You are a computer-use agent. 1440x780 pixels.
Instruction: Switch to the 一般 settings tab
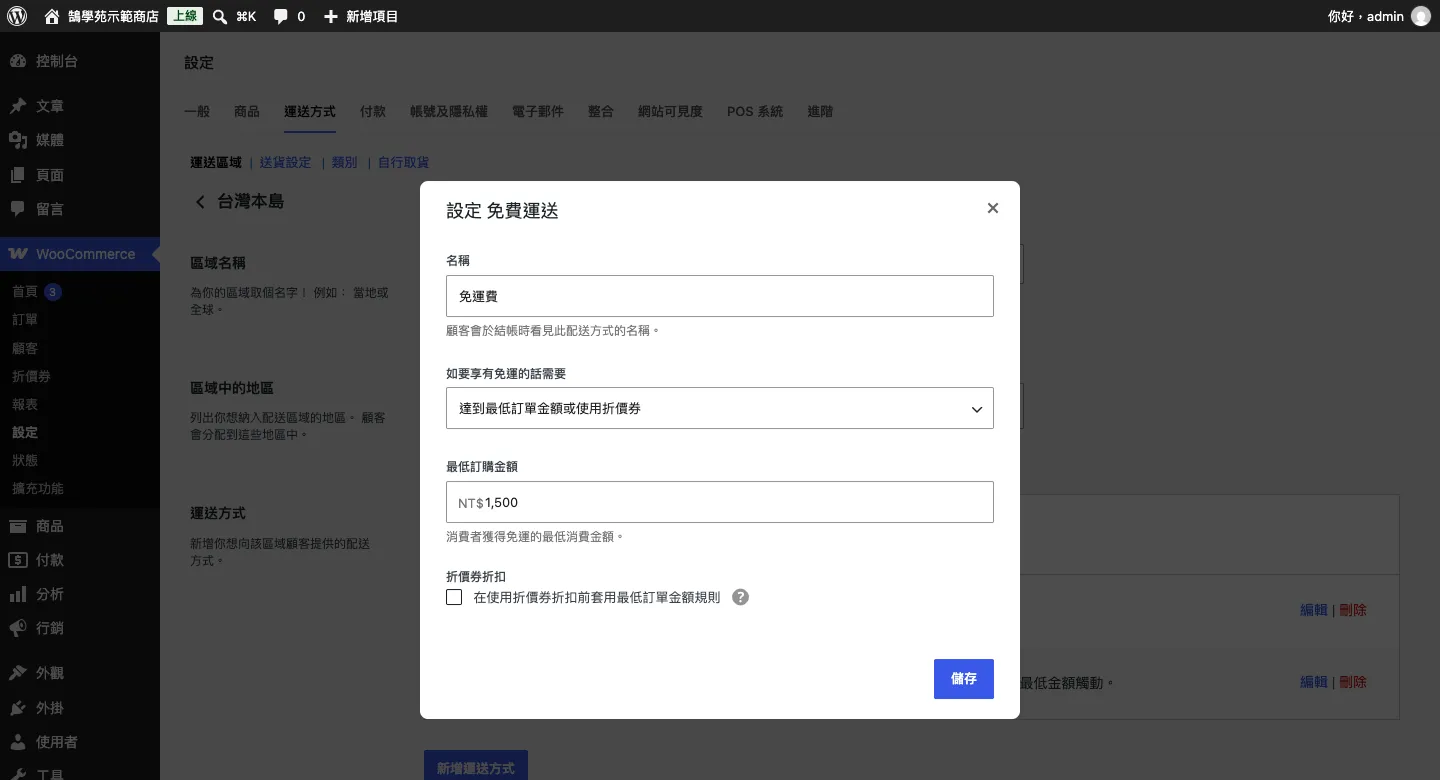coord(197,112)
